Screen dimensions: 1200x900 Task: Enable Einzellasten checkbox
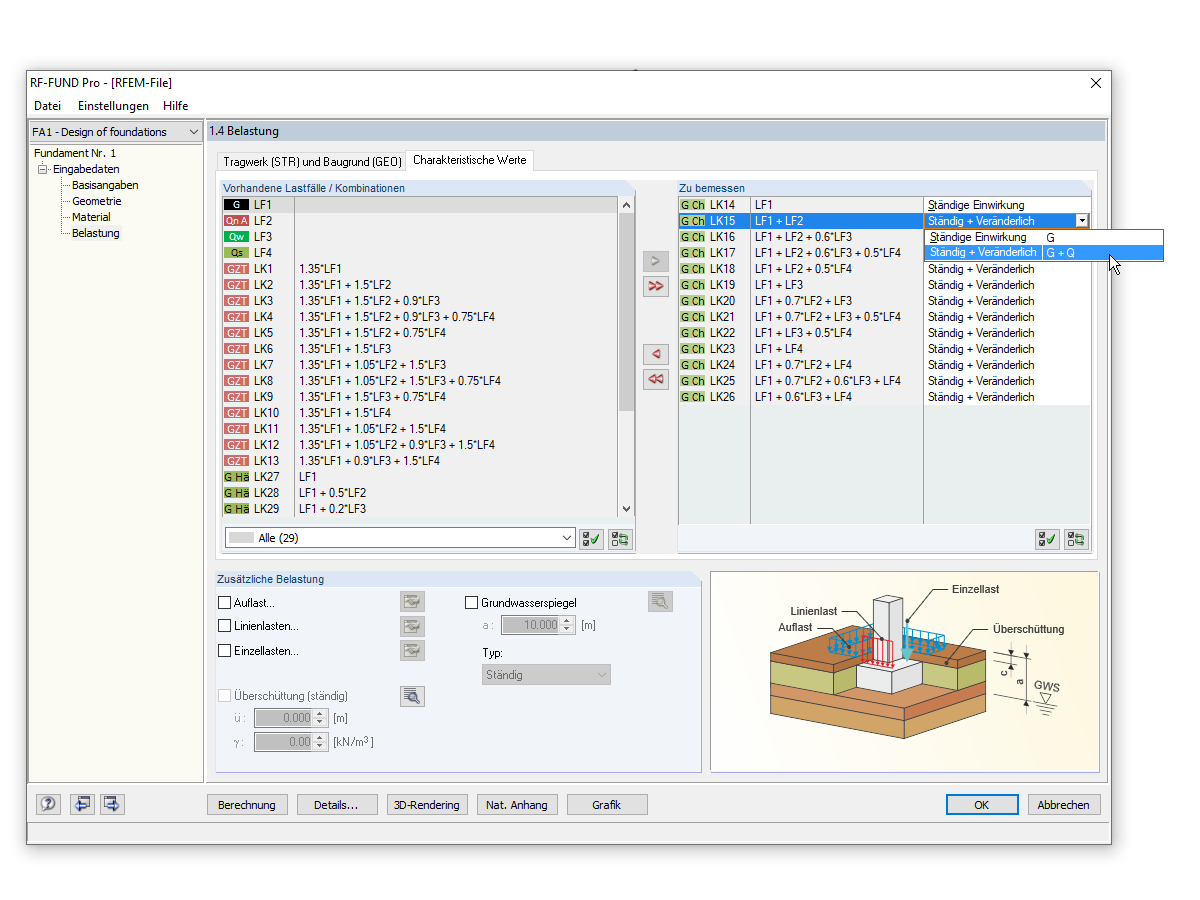pyautogui.click(x=224, y=651)
